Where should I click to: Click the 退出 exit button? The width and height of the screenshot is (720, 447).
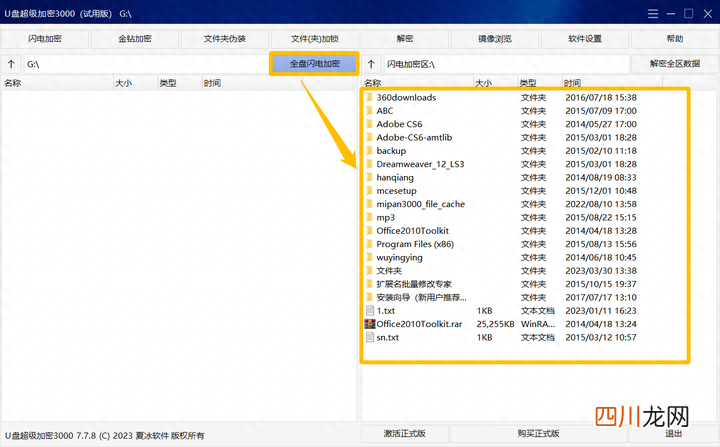click(674, 433)
